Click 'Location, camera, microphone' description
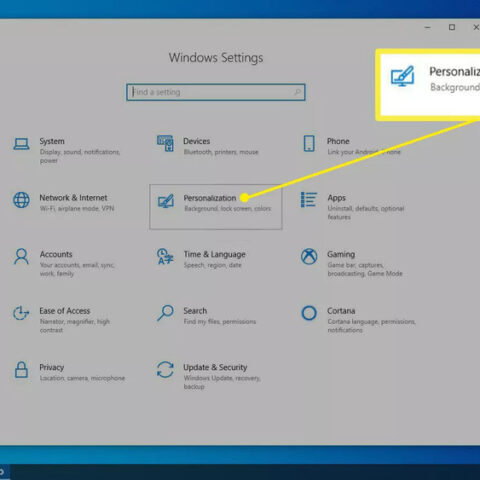 [x=82, y=378]
